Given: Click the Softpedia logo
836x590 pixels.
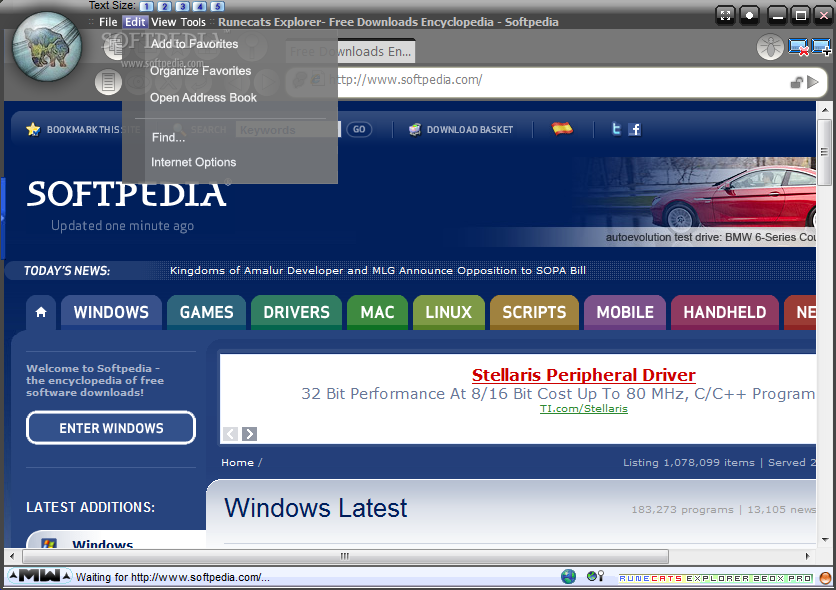Looking at the screenshot, I should coord(127,194).
